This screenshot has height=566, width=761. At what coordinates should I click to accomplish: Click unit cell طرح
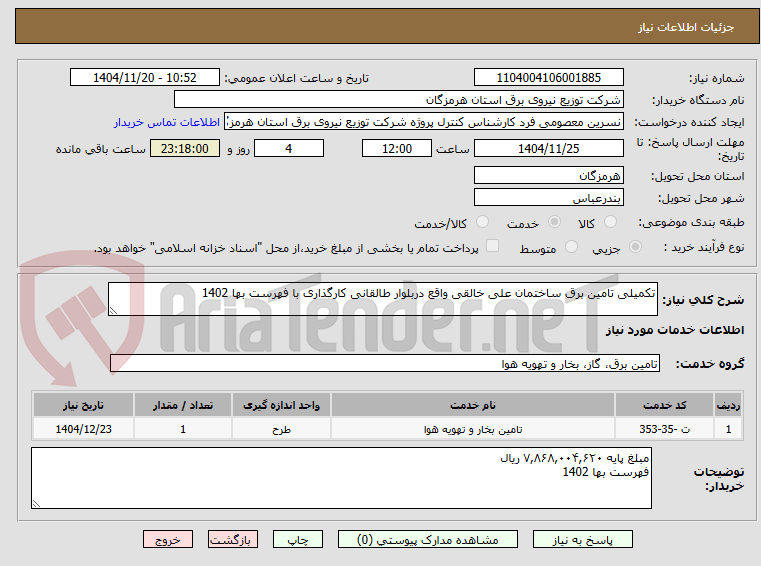(x=281, y=429)
